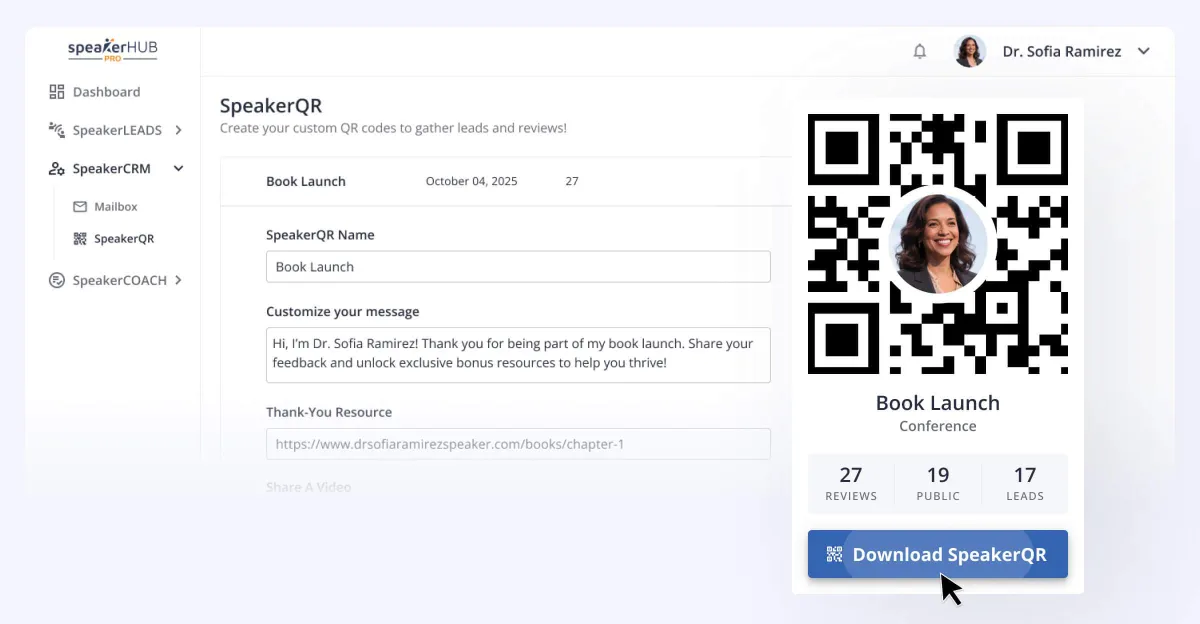Screen dimensions: 1200x624
Task: Open the notifications bell
Action: click(920, 51)
